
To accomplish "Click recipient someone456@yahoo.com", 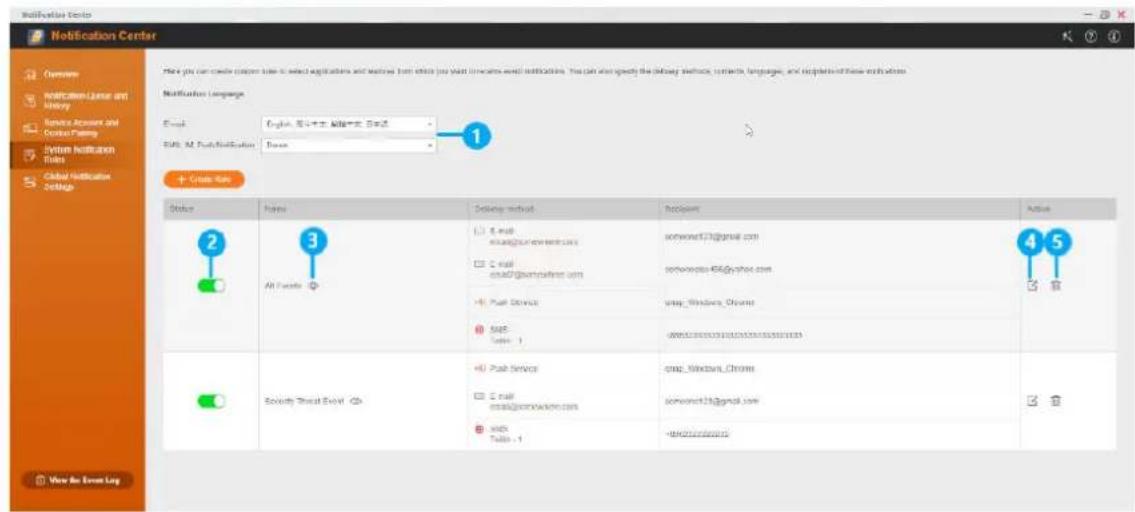I will (x=718, y=269).
